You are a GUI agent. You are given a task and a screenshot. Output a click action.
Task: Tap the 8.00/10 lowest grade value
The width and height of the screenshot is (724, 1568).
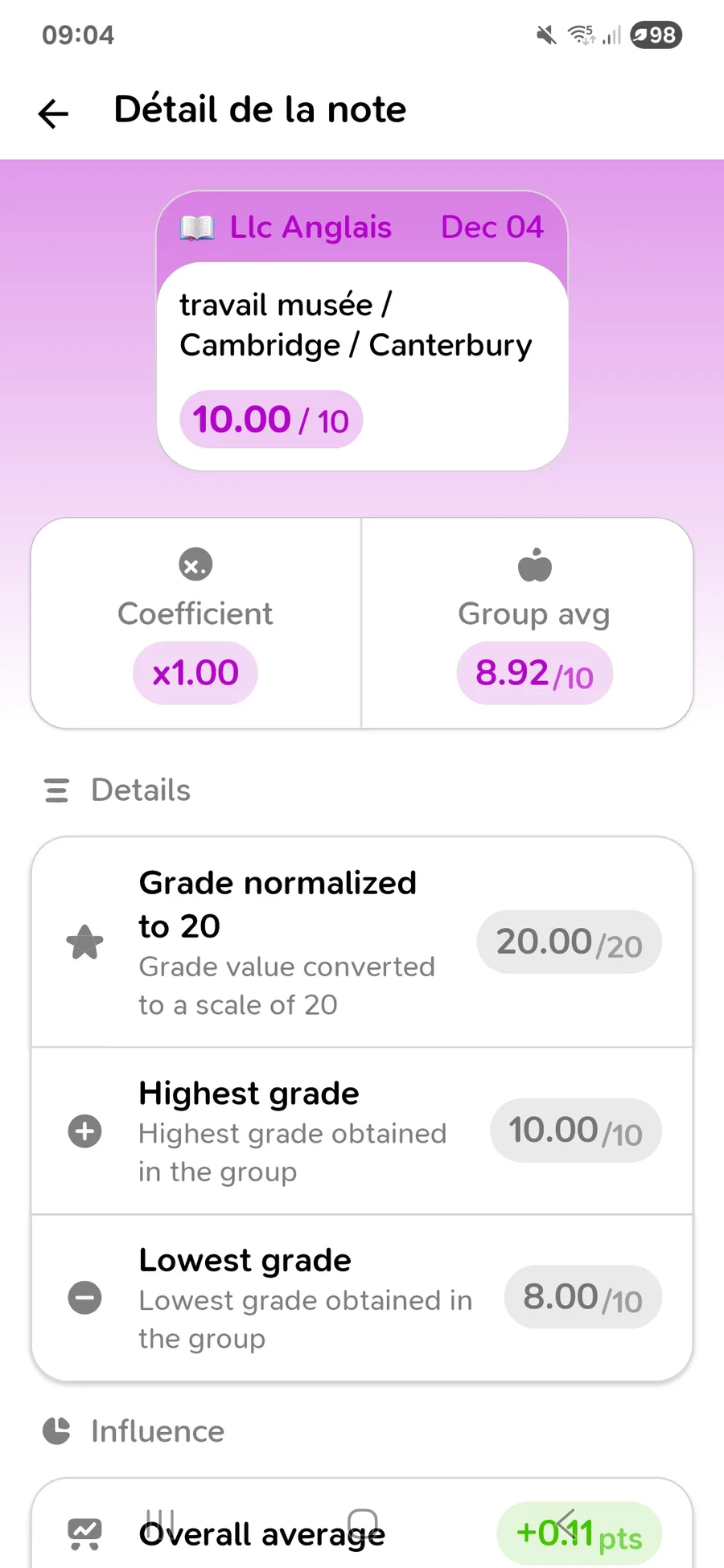pos(582,1297)
